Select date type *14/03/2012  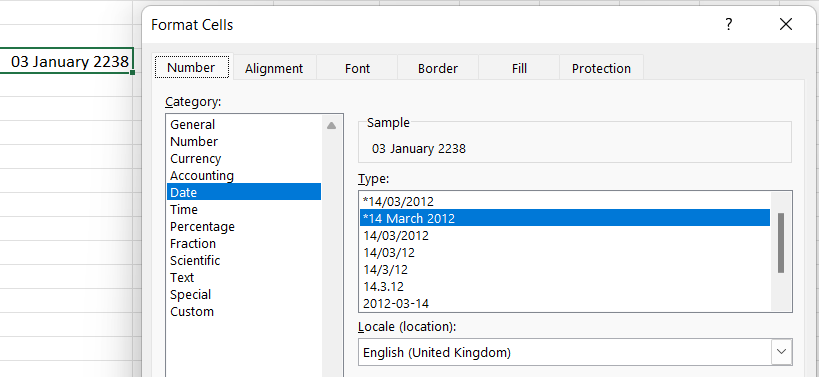tap(565, 201)
